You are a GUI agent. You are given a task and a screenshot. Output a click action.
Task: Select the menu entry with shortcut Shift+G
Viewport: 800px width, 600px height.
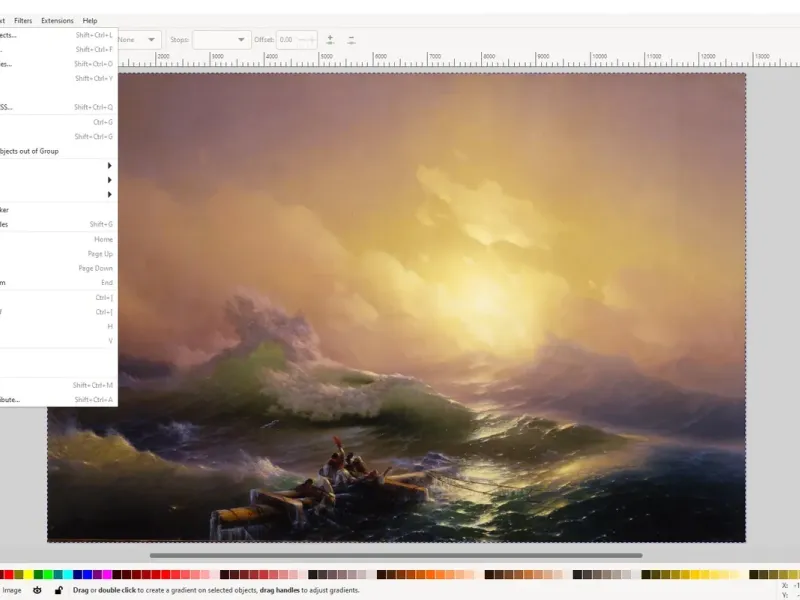58,224
